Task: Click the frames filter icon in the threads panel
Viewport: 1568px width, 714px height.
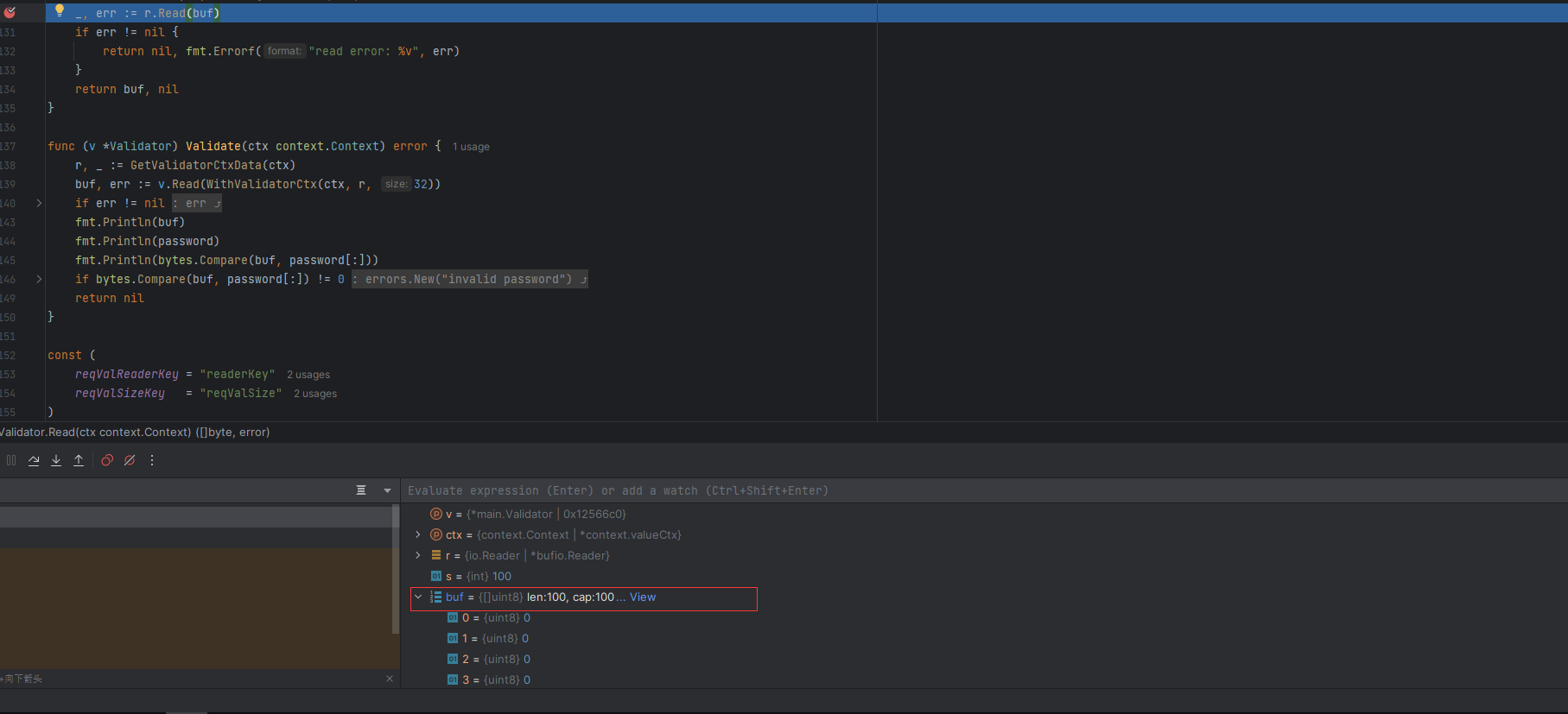Action: (x=361, y=490)
